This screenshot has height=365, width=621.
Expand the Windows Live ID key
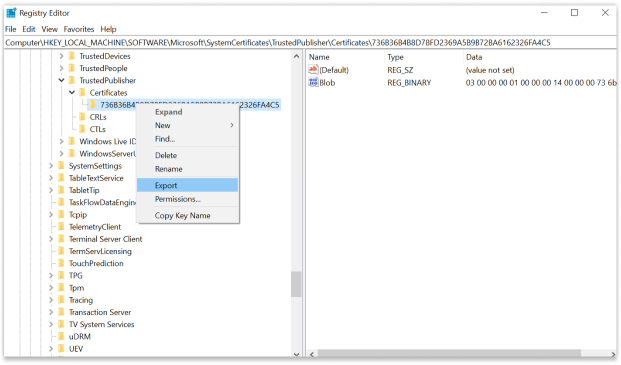(61, 141)
